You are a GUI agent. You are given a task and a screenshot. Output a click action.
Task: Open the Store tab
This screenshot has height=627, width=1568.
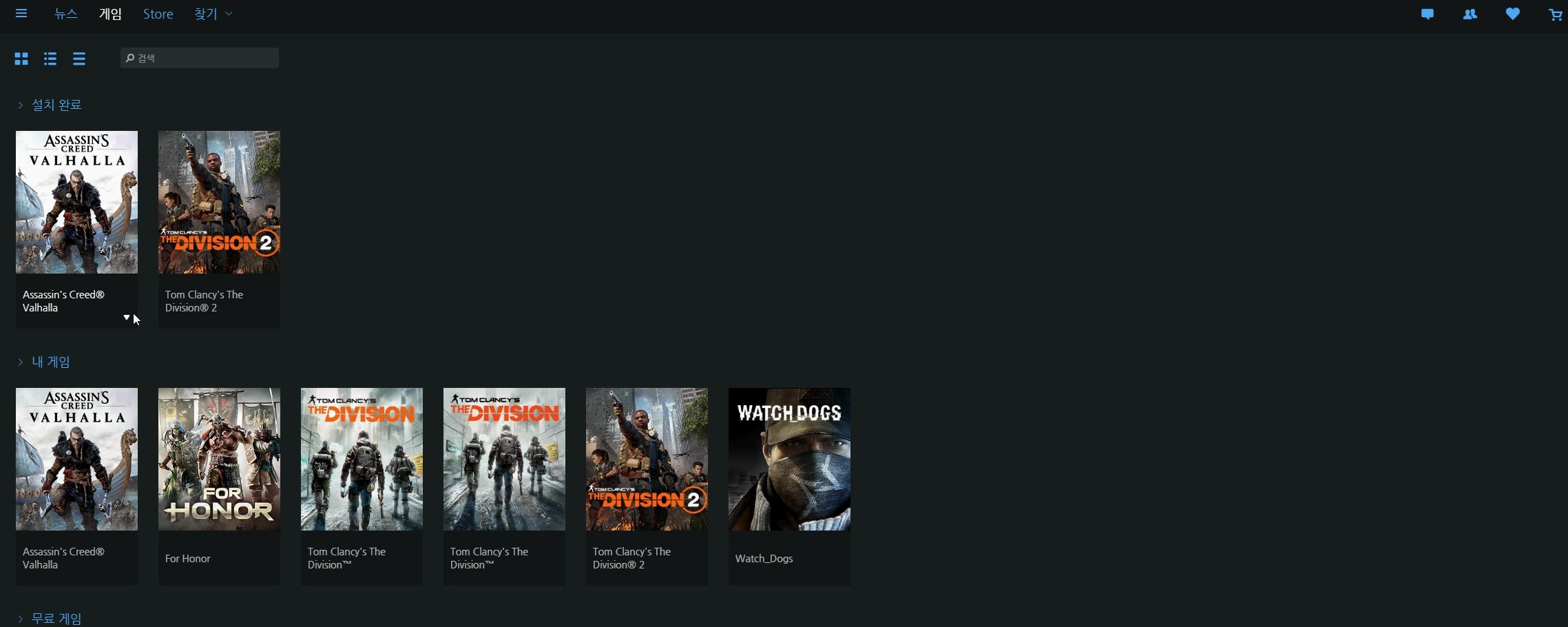(158, 14)
